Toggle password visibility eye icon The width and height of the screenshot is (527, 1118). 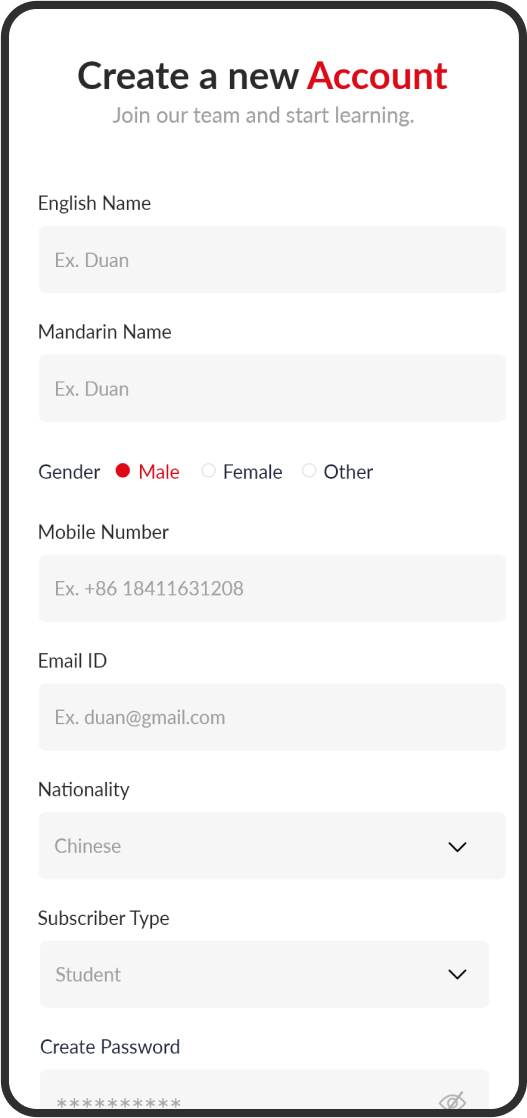pyautogui.click(x=453, y=1100)
